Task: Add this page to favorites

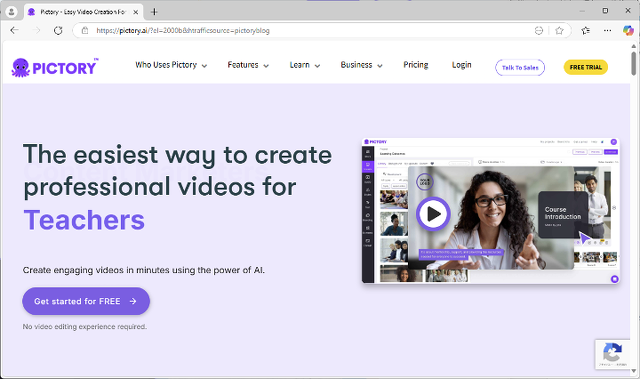Action: (559, 31)
